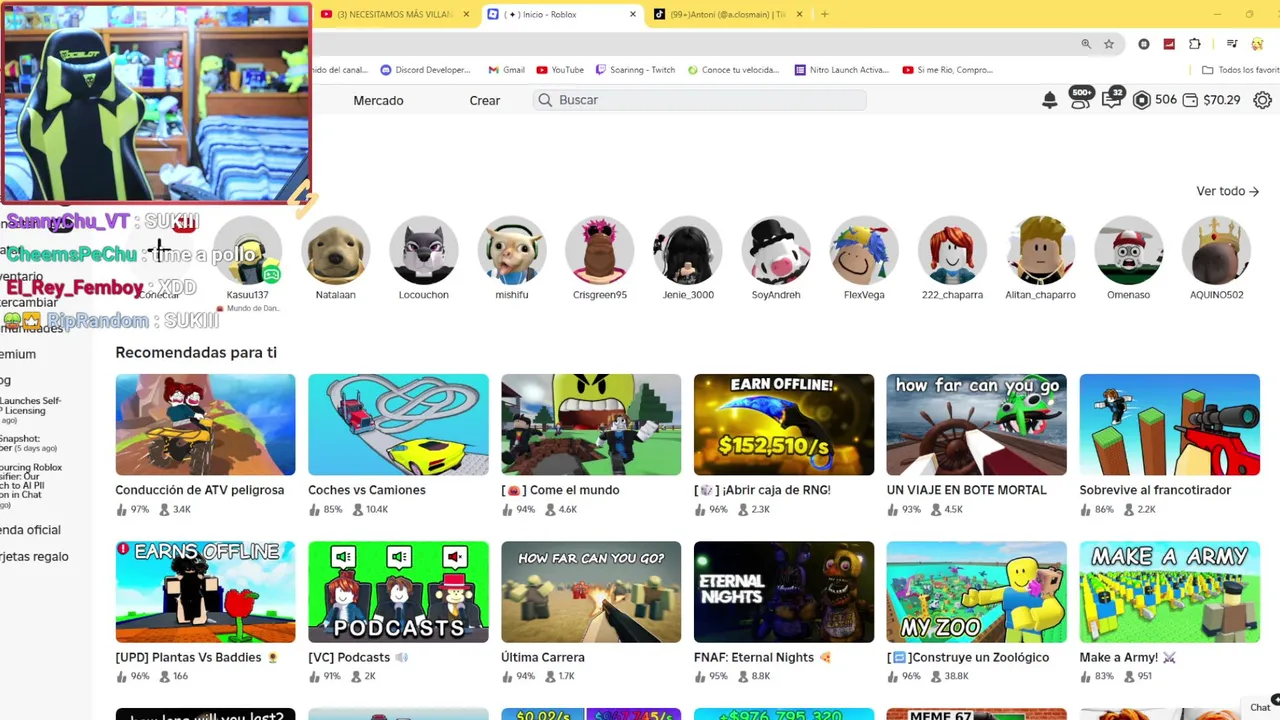Open friend avatar Kasuu137

tap(248, 250)
